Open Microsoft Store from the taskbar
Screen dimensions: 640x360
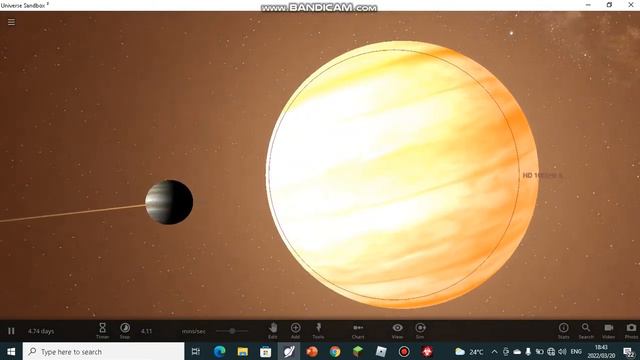(266, 351)
